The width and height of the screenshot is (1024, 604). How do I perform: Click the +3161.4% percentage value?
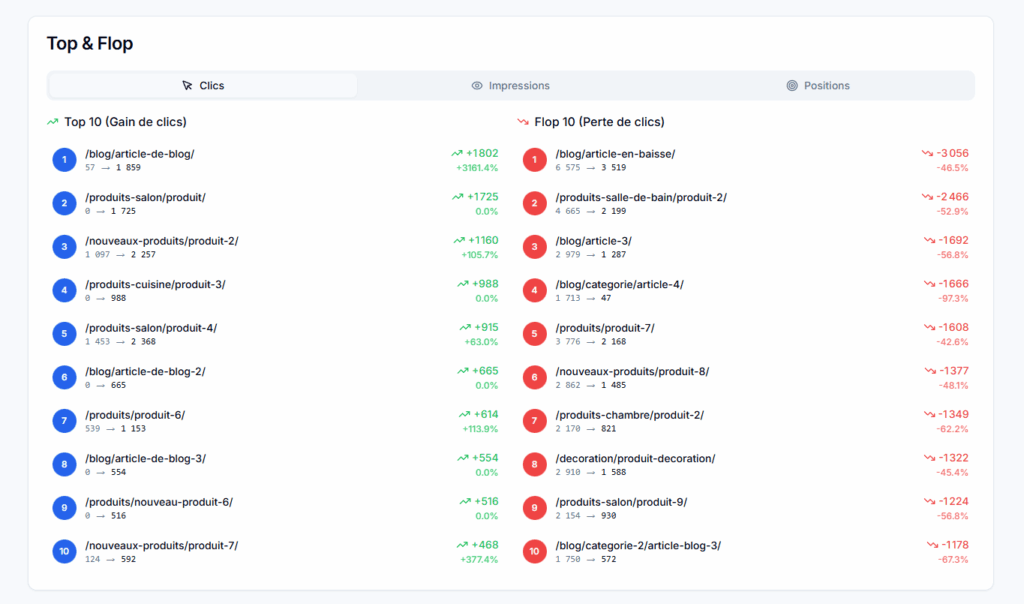click(x=477, y=168)
